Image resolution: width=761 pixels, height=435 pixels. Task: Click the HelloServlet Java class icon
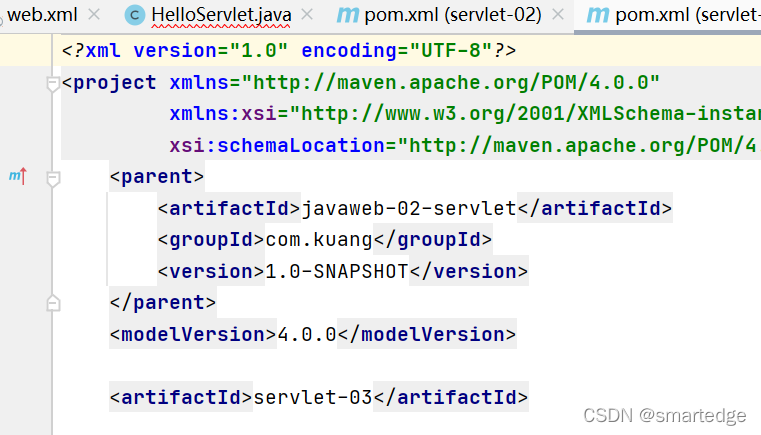click(135, 16)
